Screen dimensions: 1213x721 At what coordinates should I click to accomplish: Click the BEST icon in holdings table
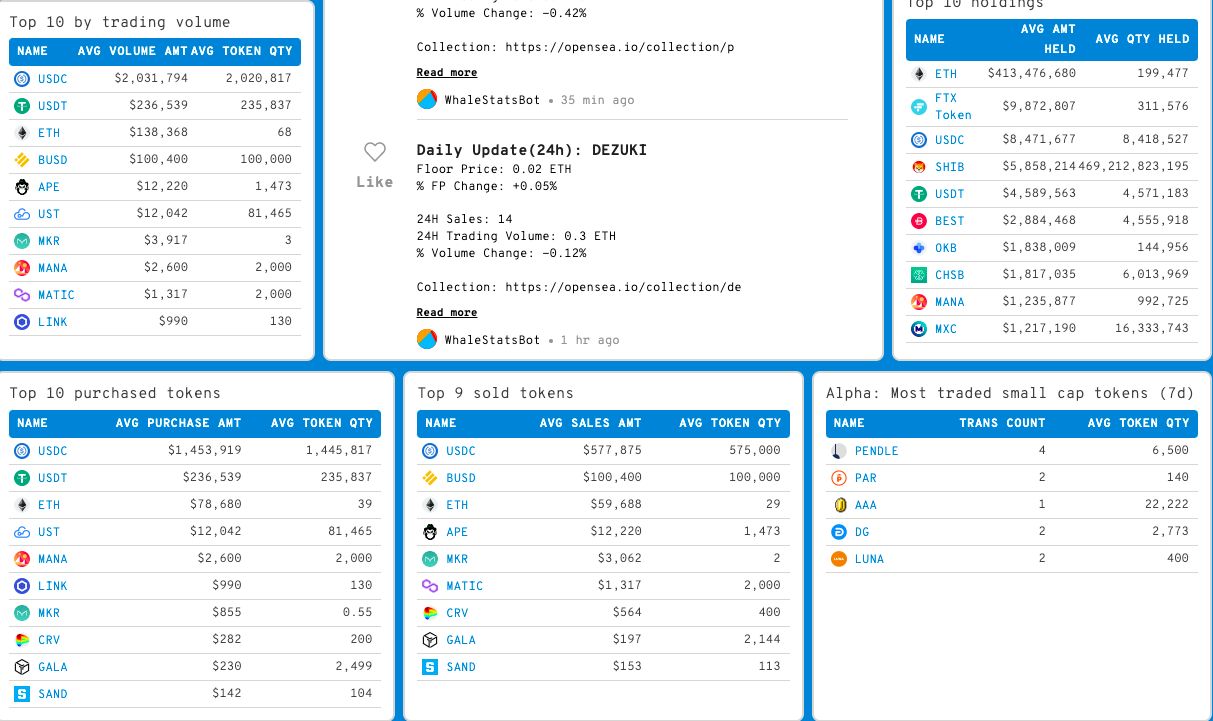[919, 221]
